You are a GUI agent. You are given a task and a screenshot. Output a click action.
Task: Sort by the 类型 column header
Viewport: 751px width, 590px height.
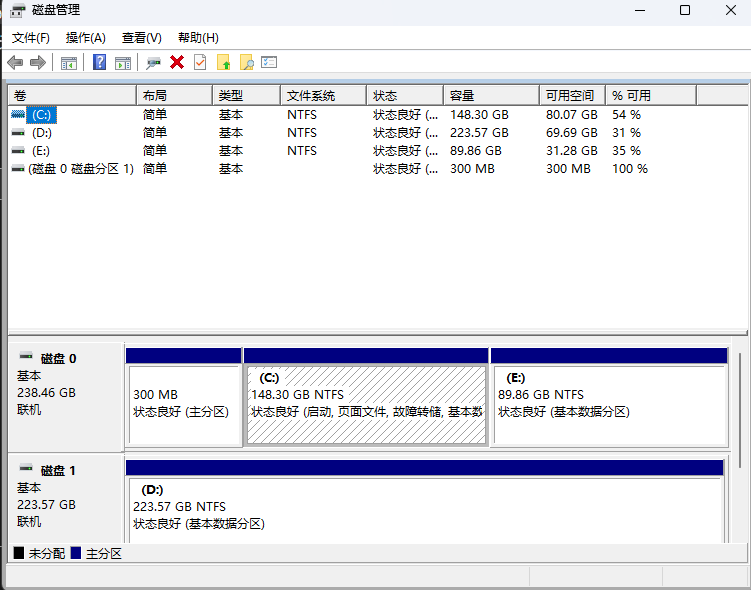click(x=247, y=95)
